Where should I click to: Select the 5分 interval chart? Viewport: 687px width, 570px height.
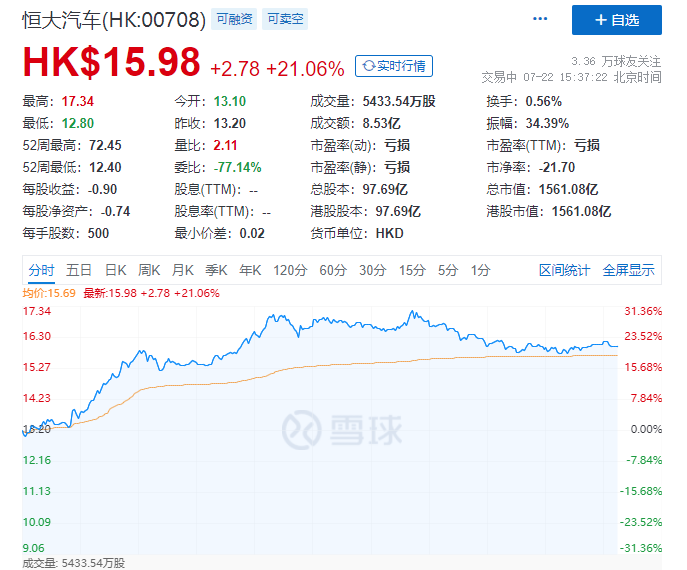tap(448, 270)
